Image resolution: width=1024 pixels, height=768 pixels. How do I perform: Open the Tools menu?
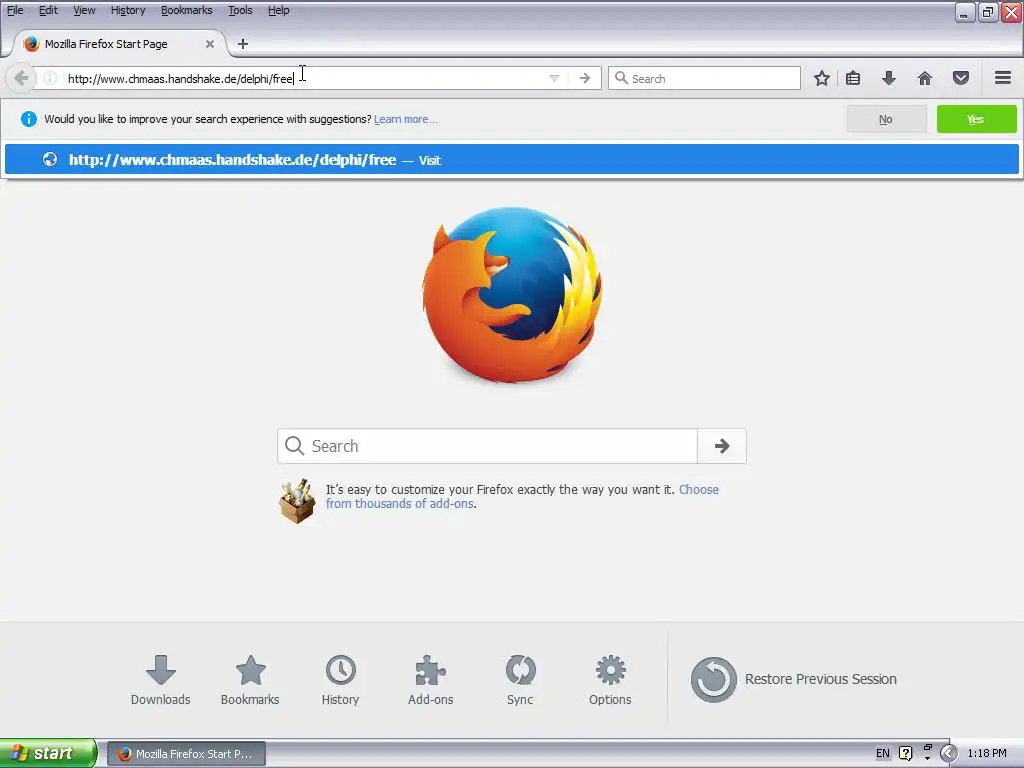tap(240, 10)
